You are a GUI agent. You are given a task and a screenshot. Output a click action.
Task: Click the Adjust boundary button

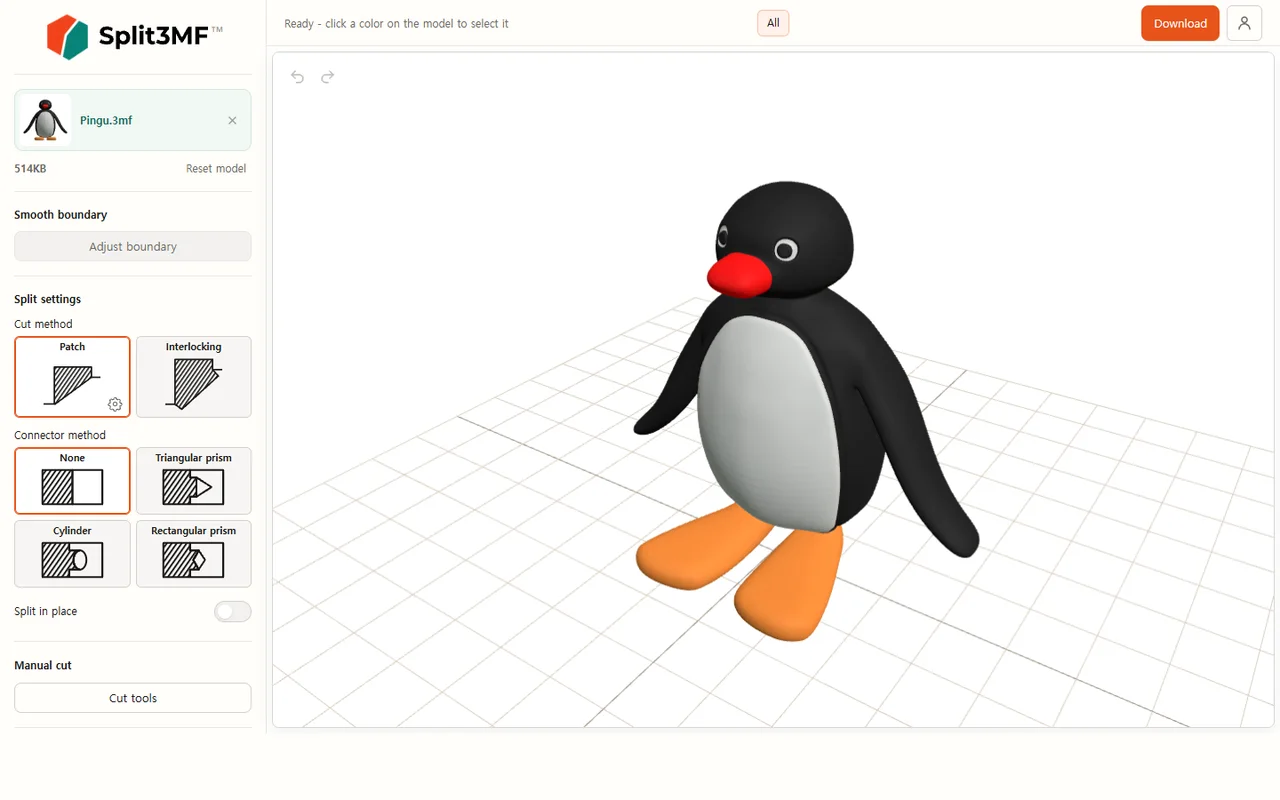tap(133, 246)
